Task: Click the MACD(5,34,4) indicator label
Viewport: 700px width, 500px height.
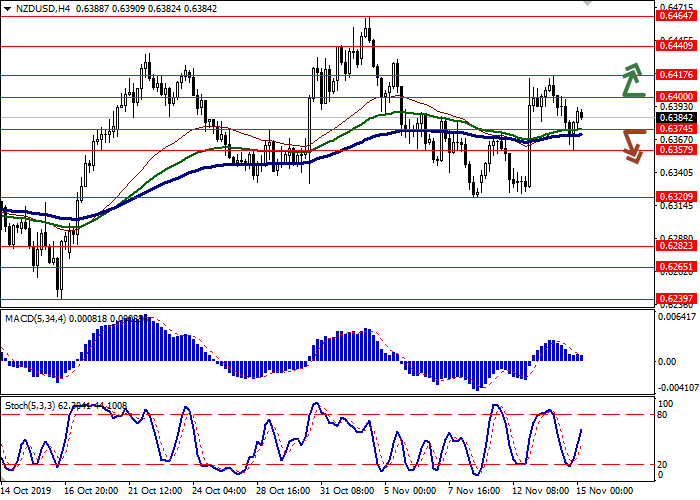Action: [34, 318]
